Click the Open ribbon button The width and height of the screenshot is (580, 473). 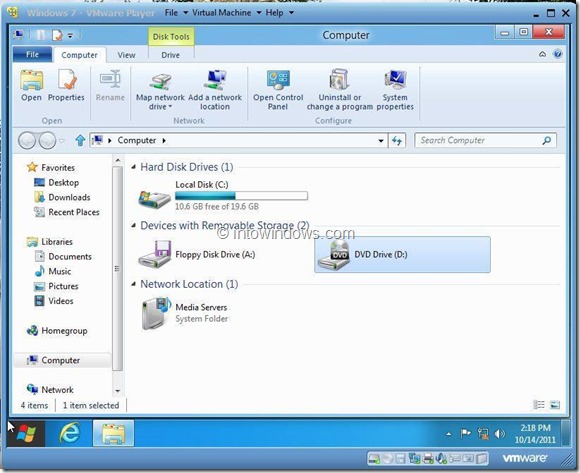[31, 85]
